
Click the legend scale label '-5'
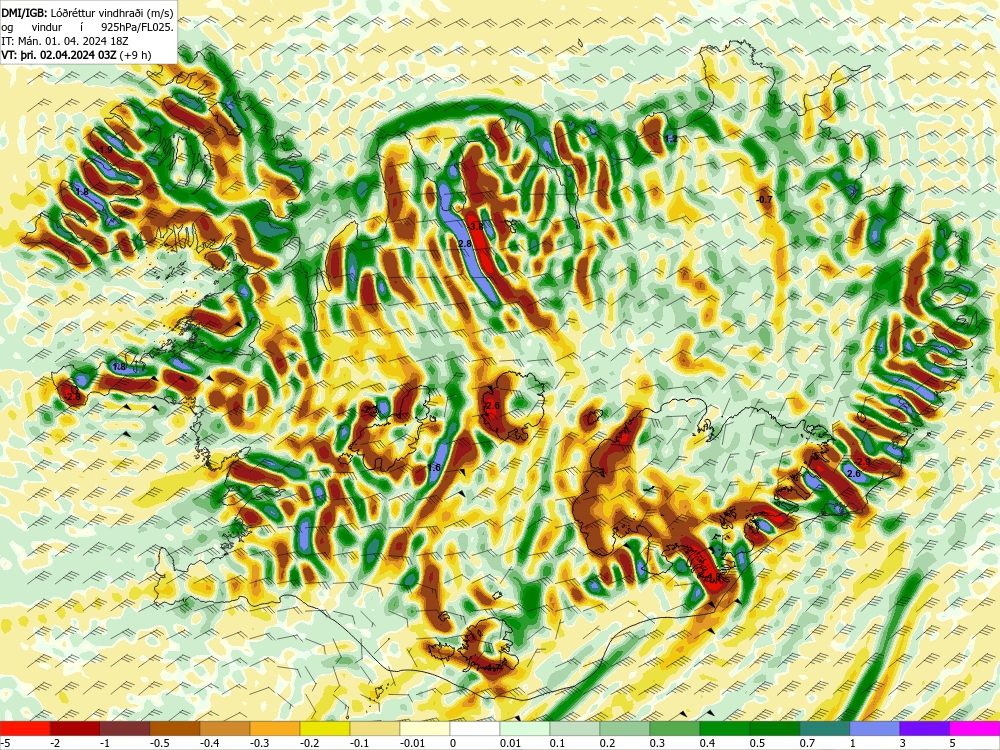pyautogui.click(x=4, y=743)
